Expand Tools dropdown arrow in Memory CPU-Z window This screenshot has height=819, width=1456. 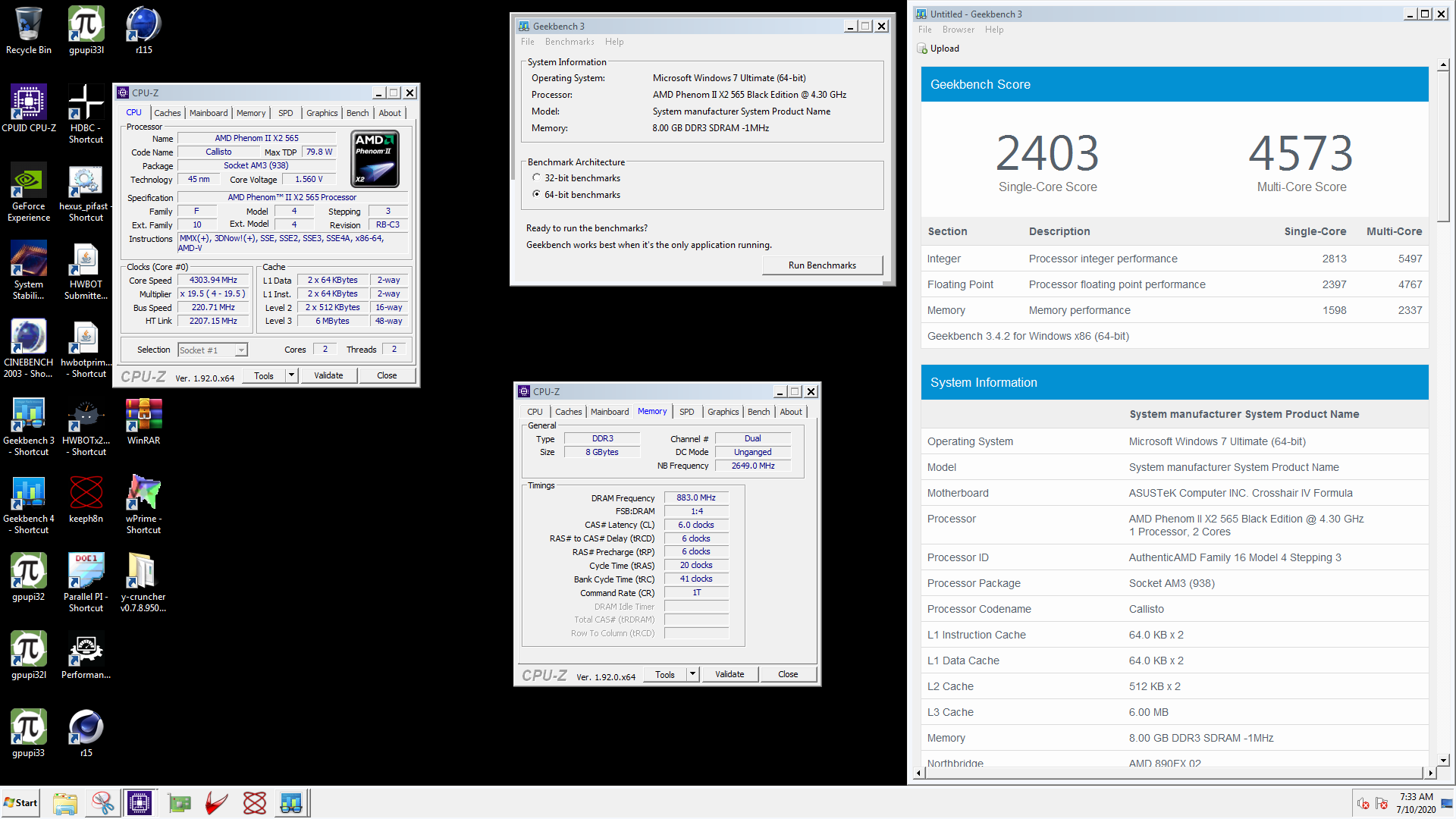[692, 674]
